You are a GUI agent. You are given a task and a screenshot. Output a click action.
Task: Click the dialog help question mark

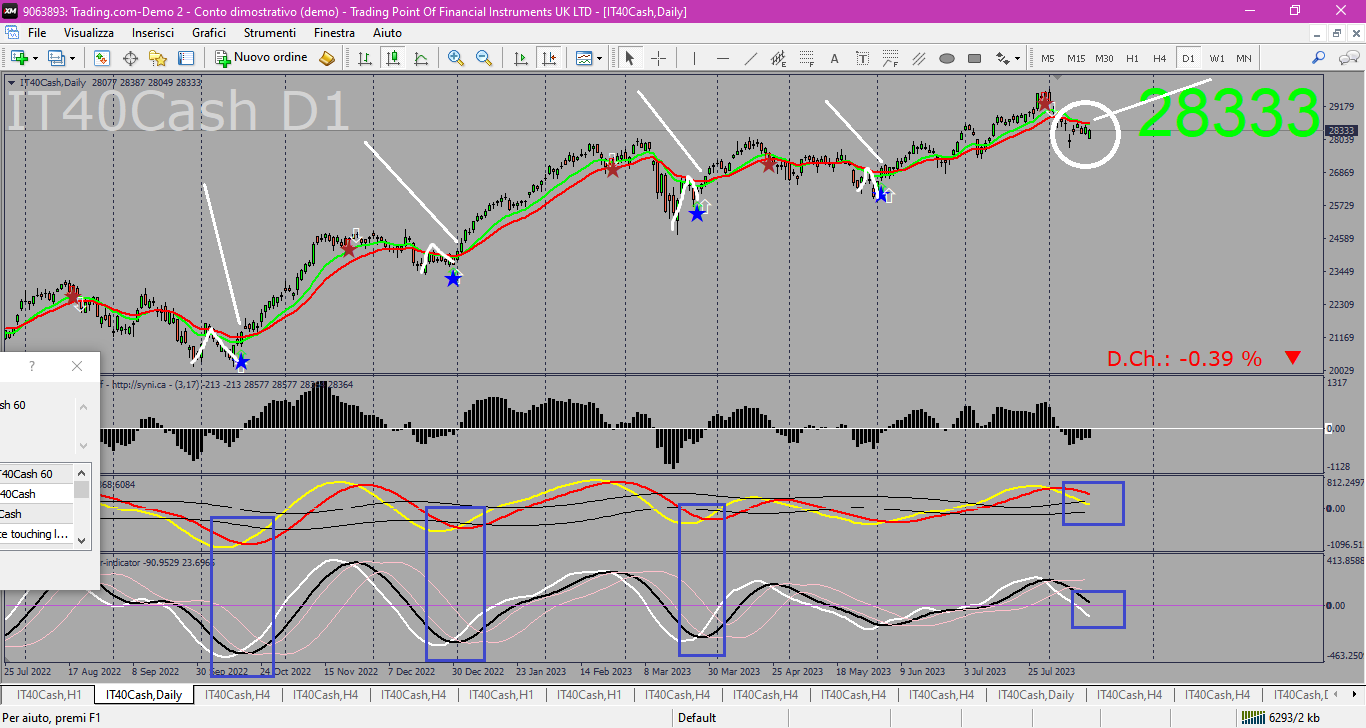coord(31,367)
